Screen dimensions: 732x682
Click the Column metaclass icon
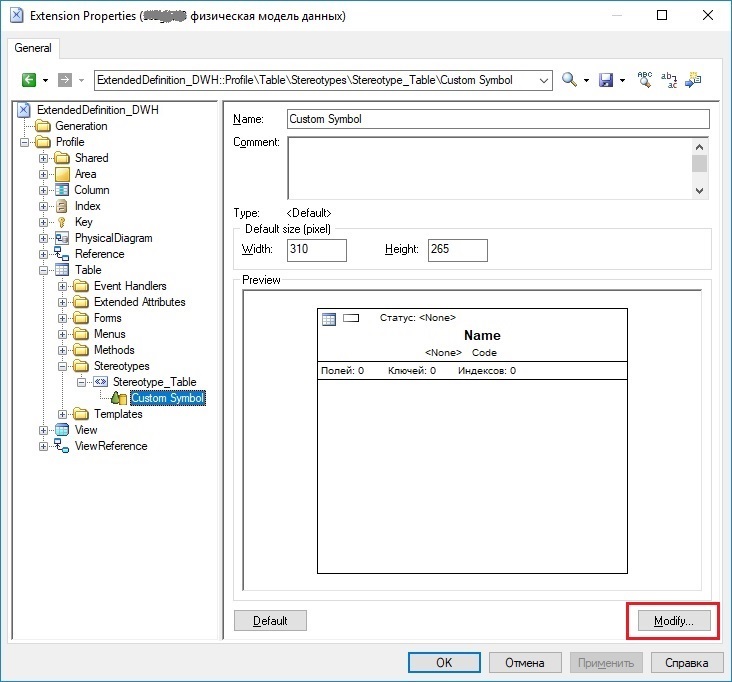tap(62, 190)
